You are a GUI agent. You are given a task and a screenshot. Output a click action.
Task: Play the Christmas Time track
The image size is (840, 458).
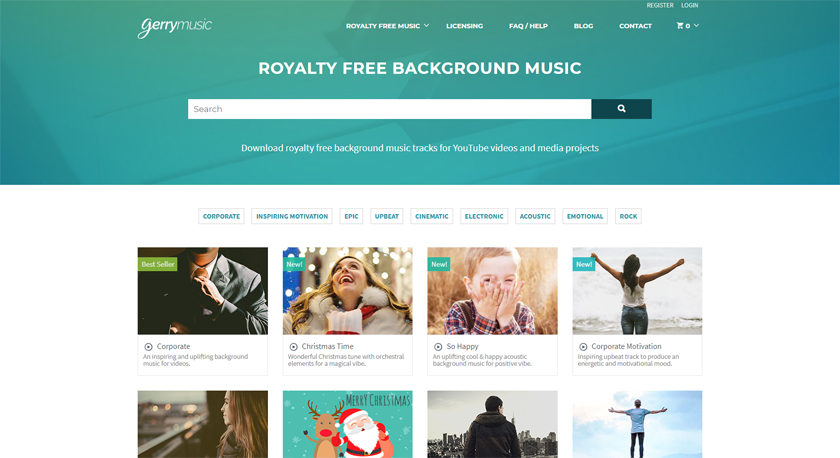(x=294, y=347)
